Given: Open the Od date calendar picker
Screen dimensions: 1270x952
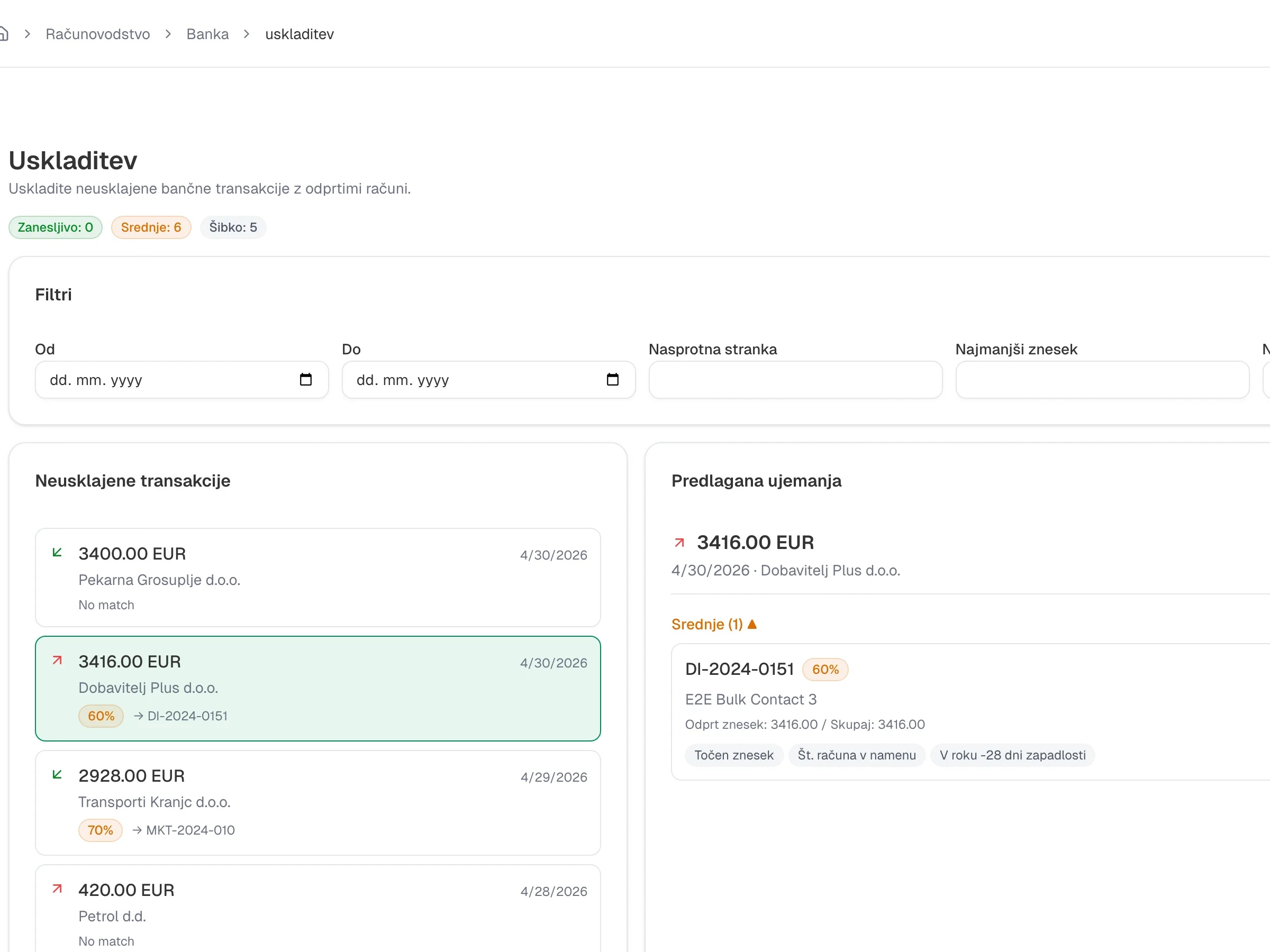Looking at the screenshot, I should 305,379.
